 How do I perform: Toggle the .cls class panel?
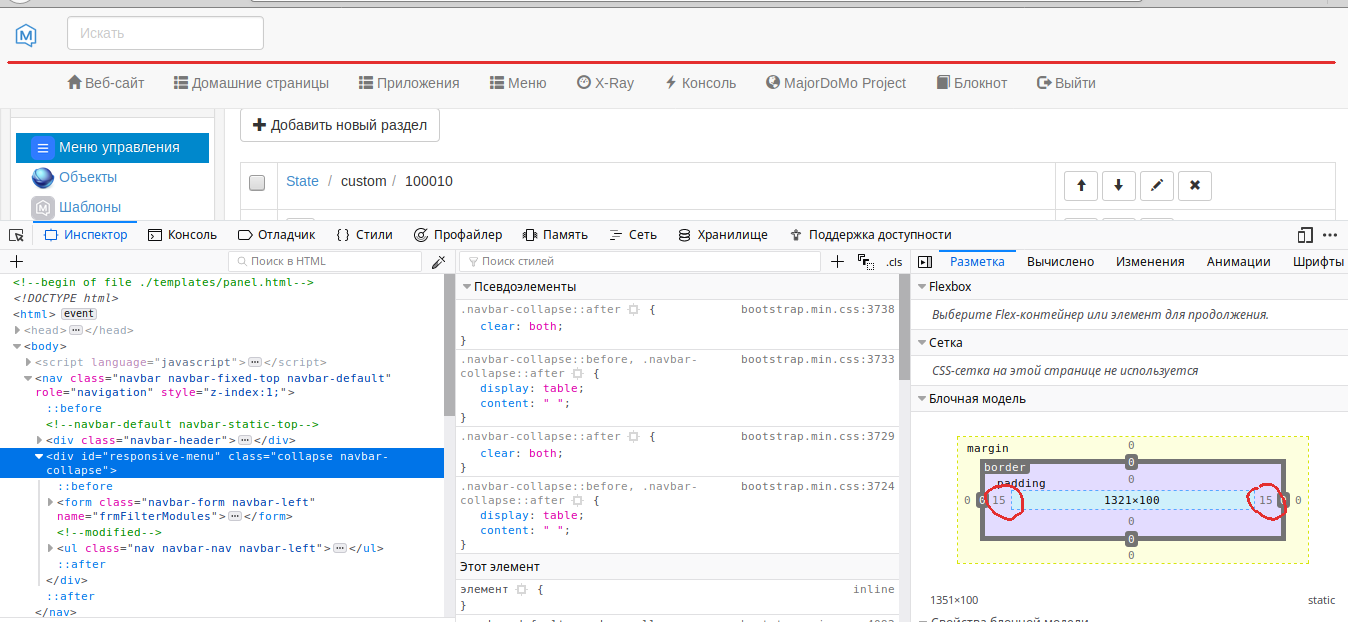[x=894, y=262]
